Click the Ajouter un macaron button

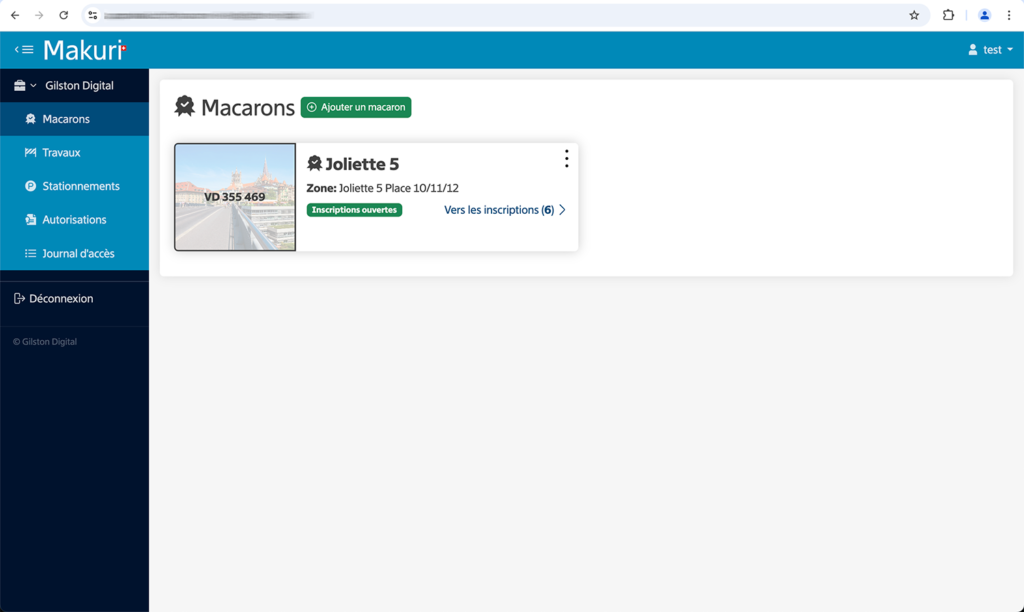click(x=356, y=107)
